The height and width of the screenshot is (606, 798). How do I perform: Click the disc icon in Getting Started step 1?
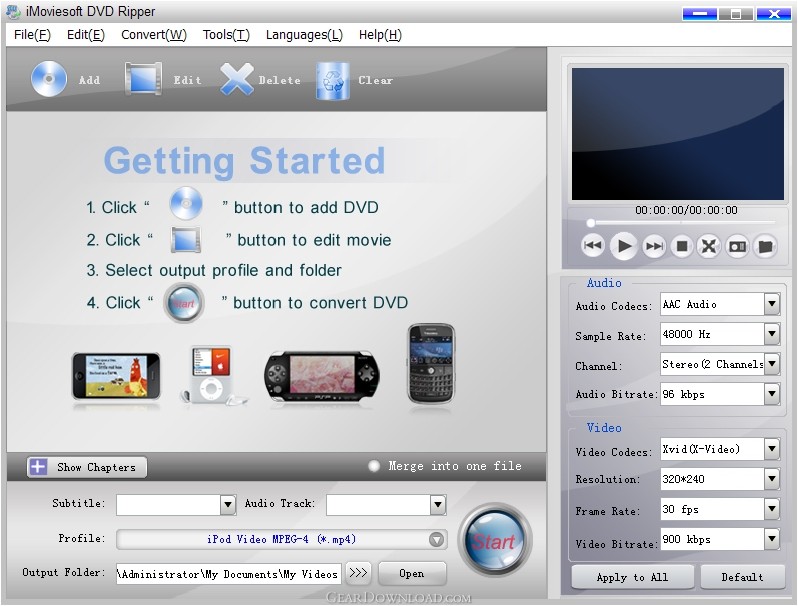[x=186, y=204]
